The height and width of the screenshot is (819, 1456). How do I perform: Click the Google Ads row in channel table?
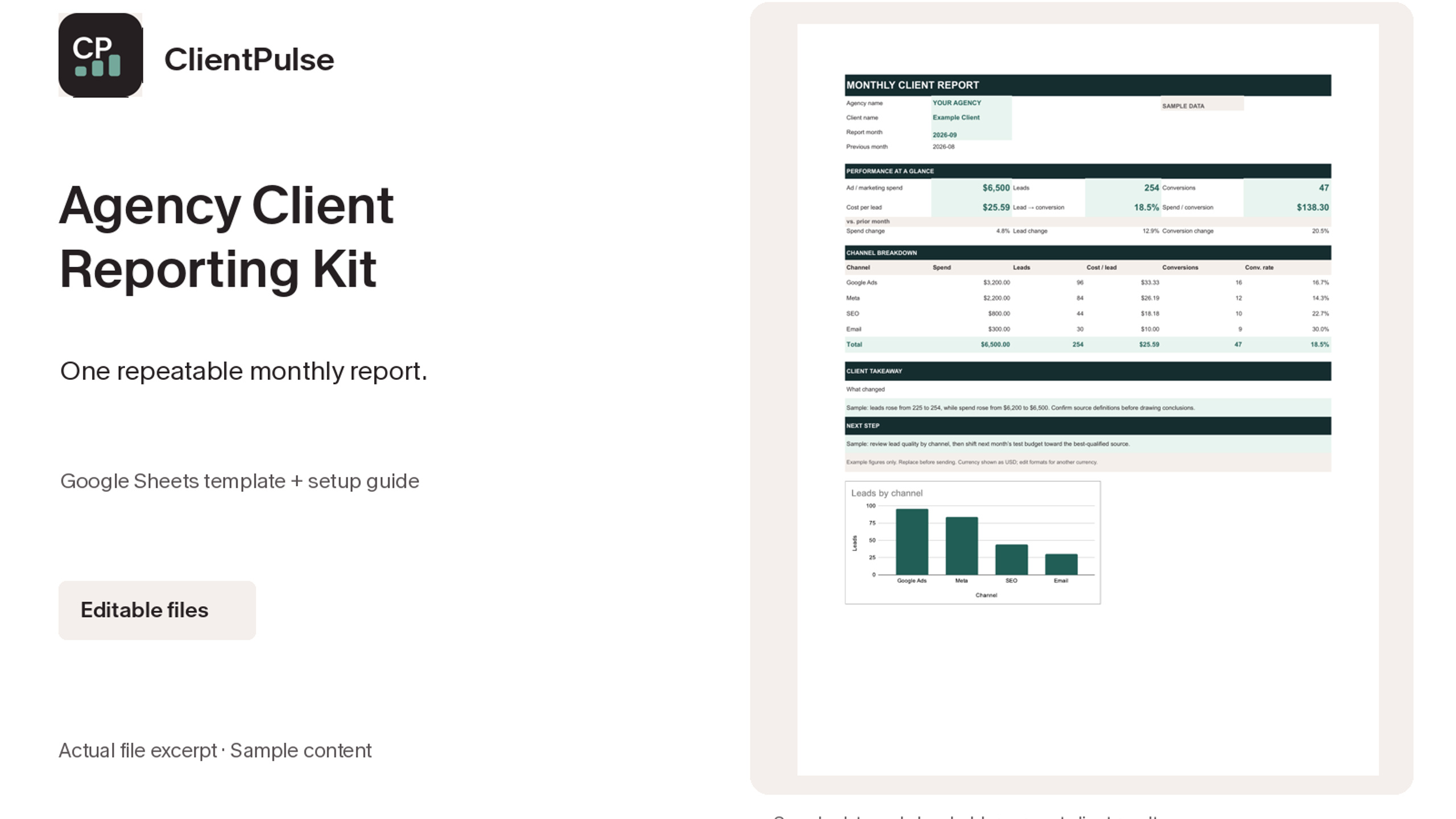pyautogui.click(x=1087, y=283)
